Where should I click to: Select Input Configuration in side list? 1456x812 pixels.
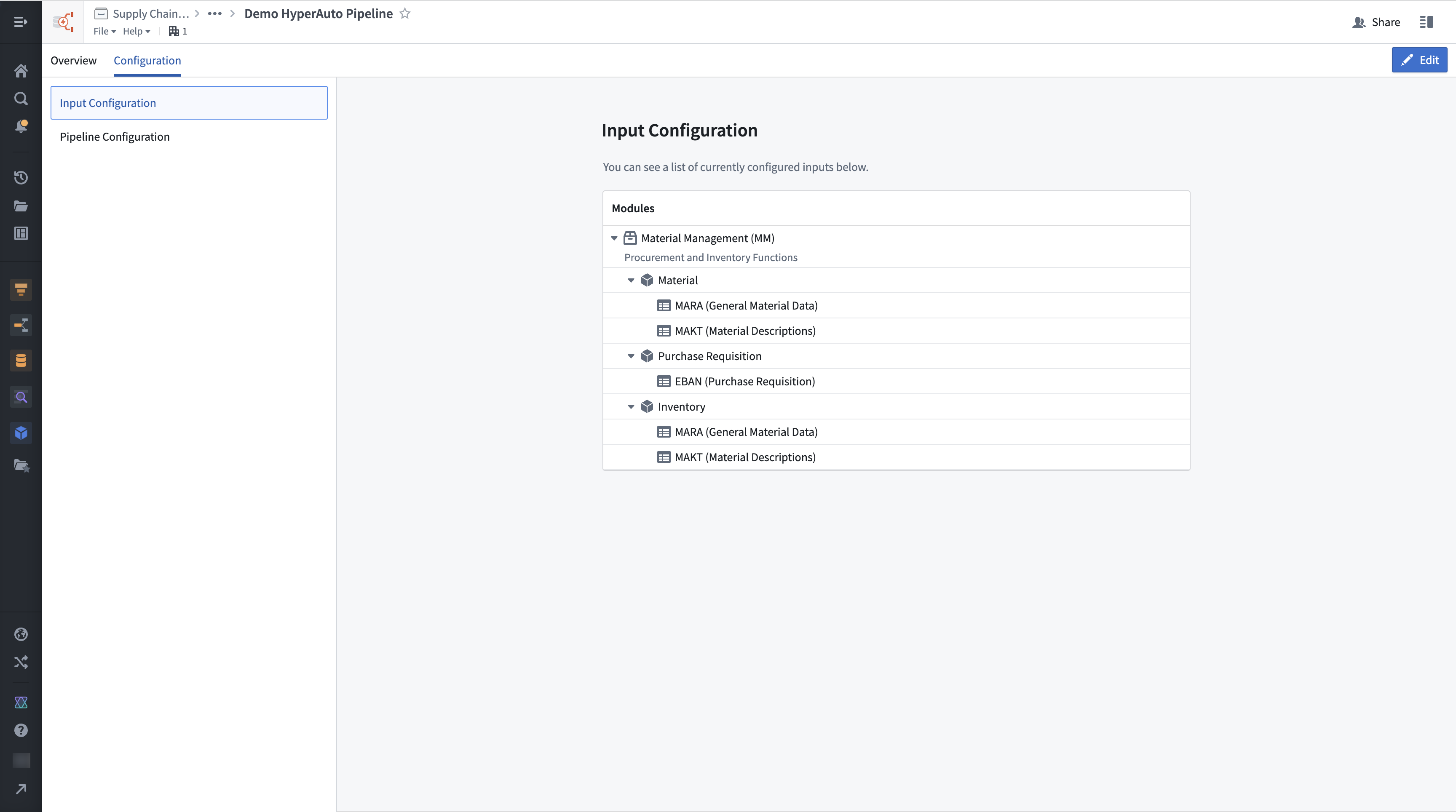tap(189, 103)
